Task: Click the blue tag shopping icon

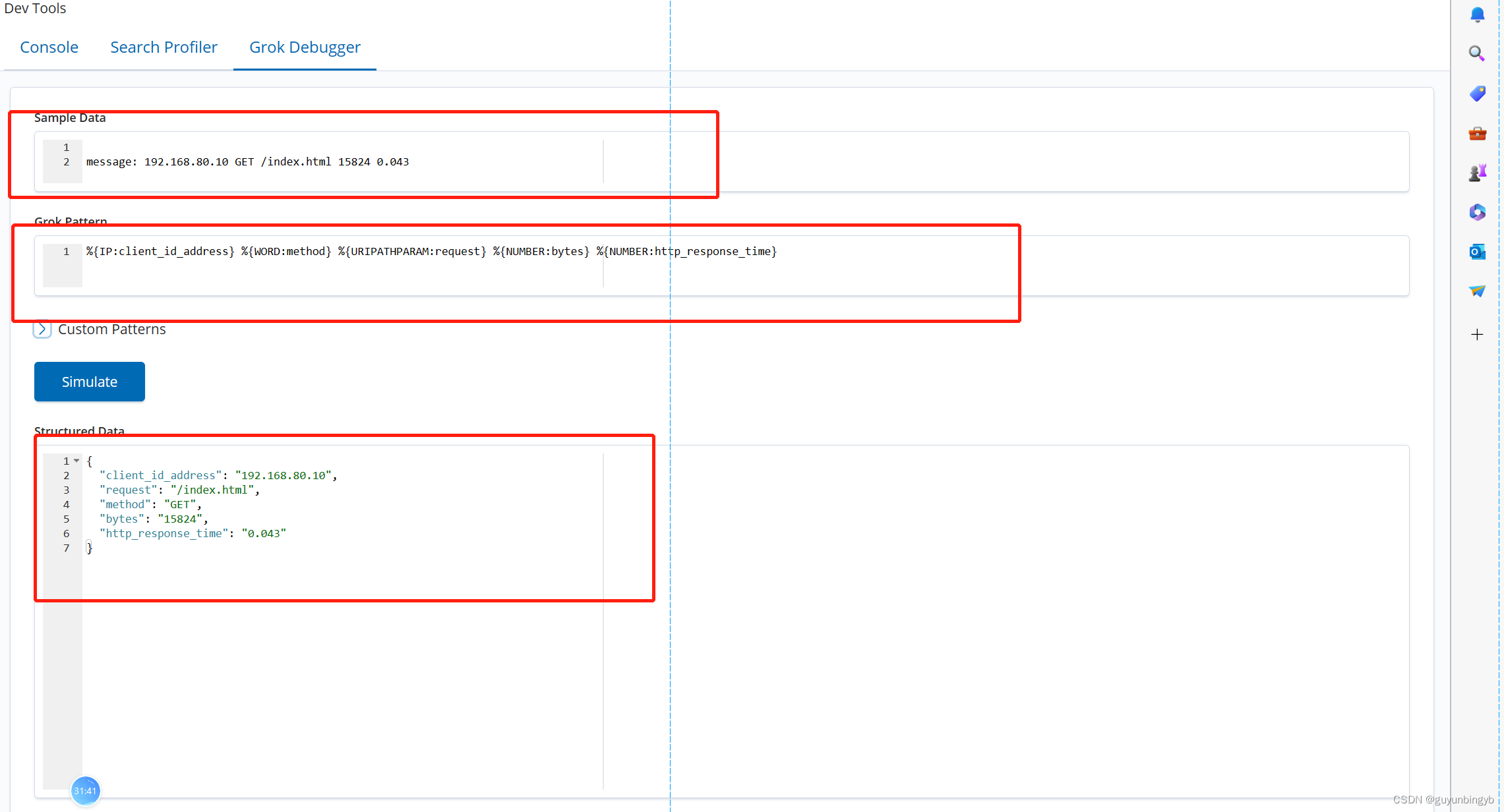Action: click(x=1477, y=94)
